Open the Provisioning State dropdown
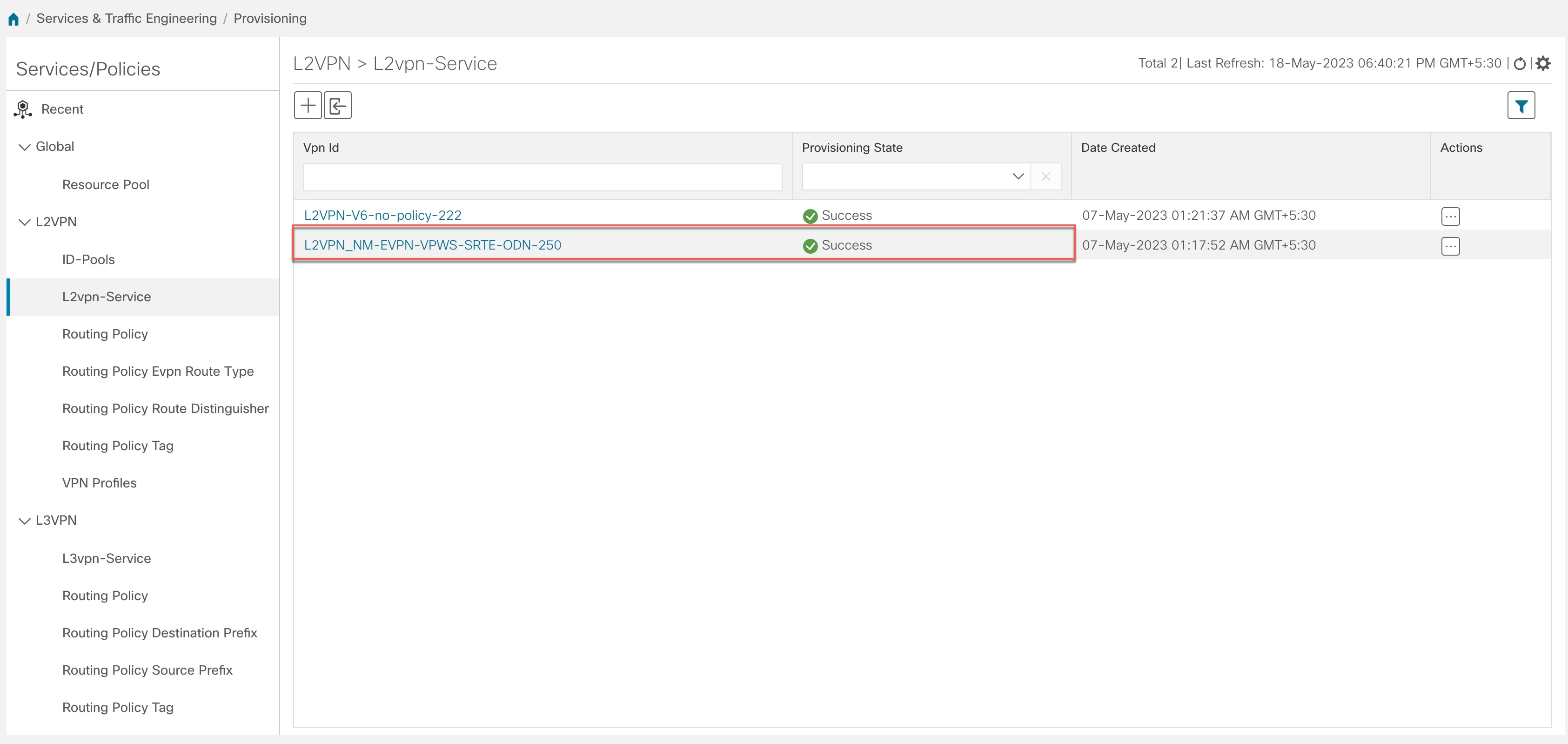This screenshot has height=744, width=1568. coord(1018,177)
